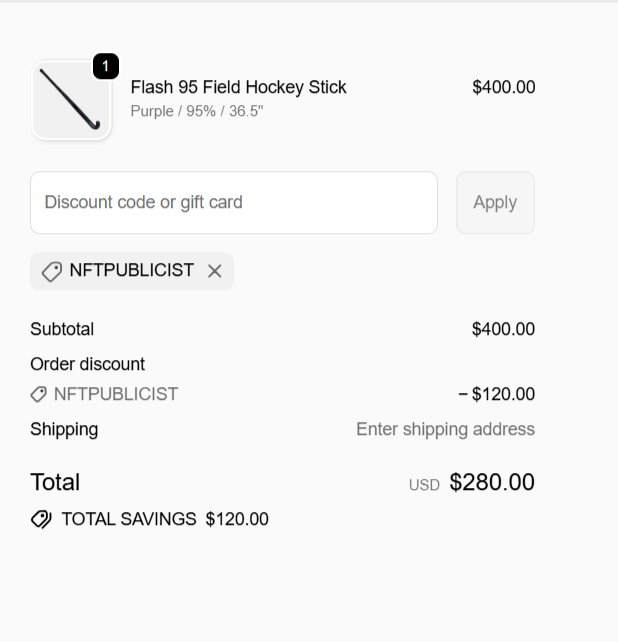The height and width of the screenshot is (642, 618).
Task: Click the Total Savings tag icon
Action: point(41,519)
